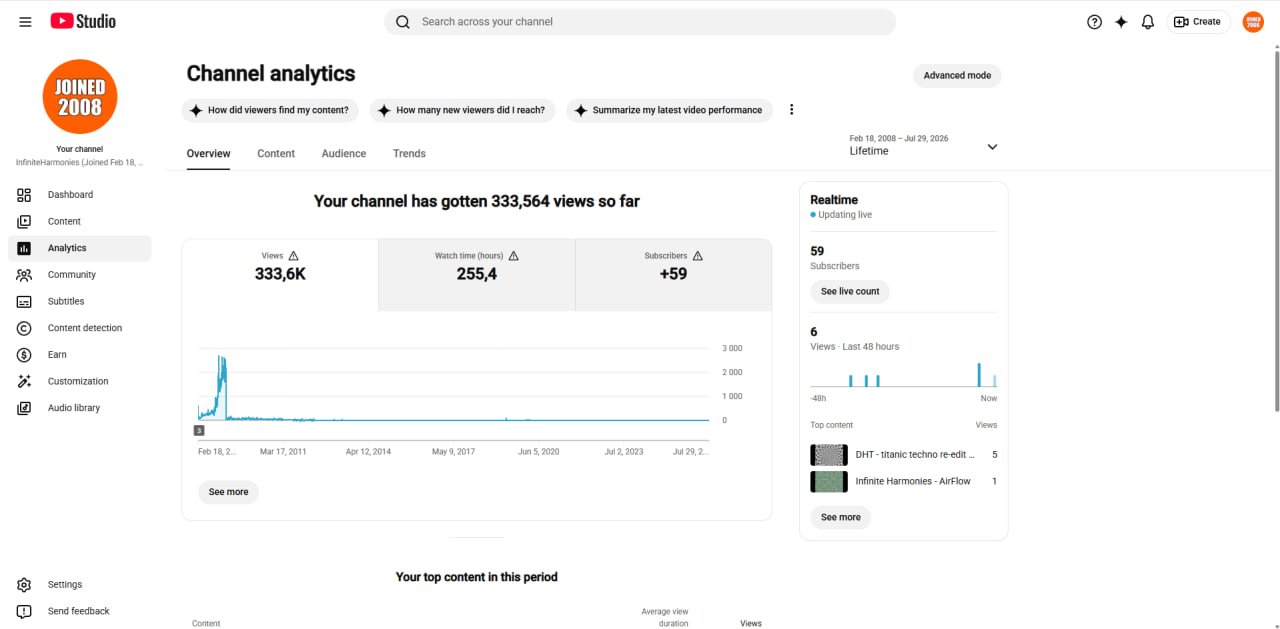This screenshot has width=1280, height=629.
Task: Click the Customization wand icon
Action: [x=24, y=381]
